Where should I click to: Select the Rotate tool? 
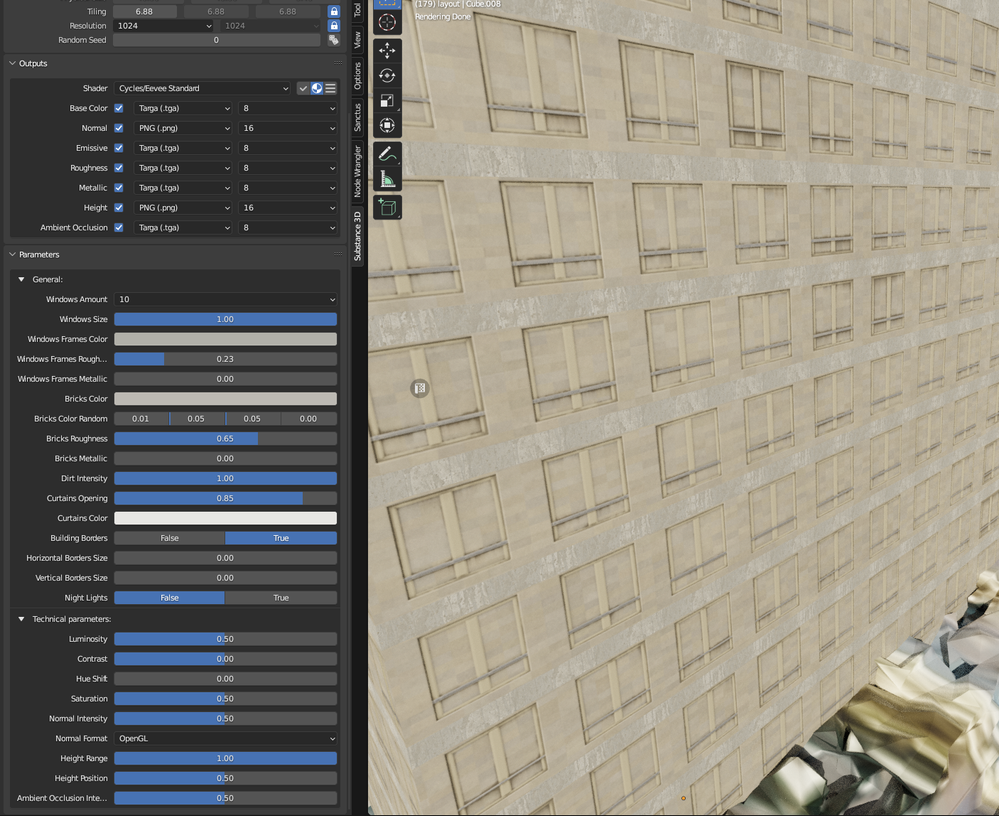click(387, 75)
